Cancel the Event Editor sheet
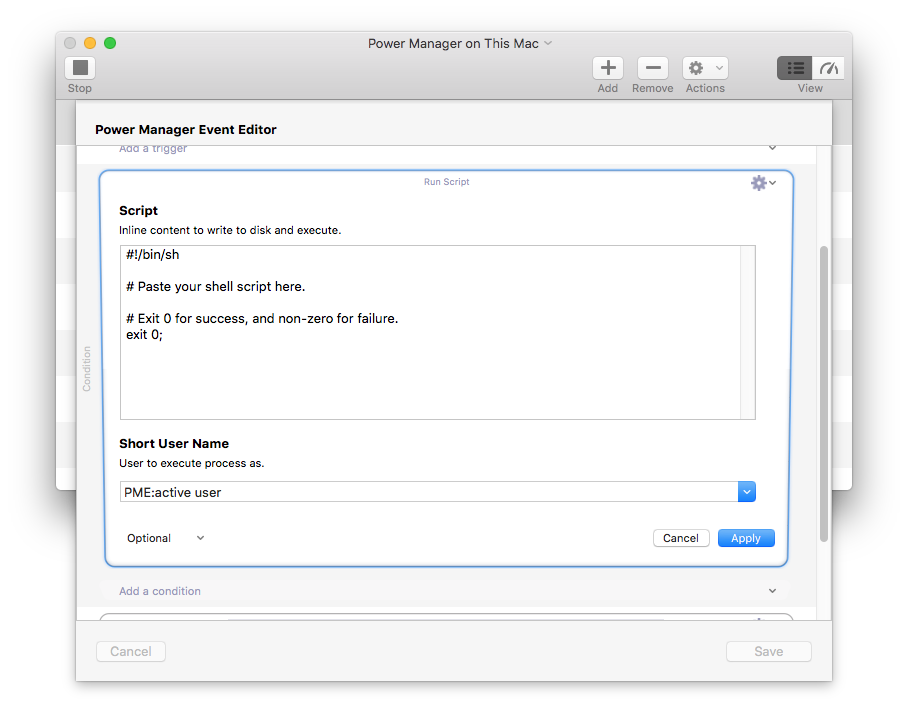The width and height of the screenshot is (908, 702). pos(131,652)
